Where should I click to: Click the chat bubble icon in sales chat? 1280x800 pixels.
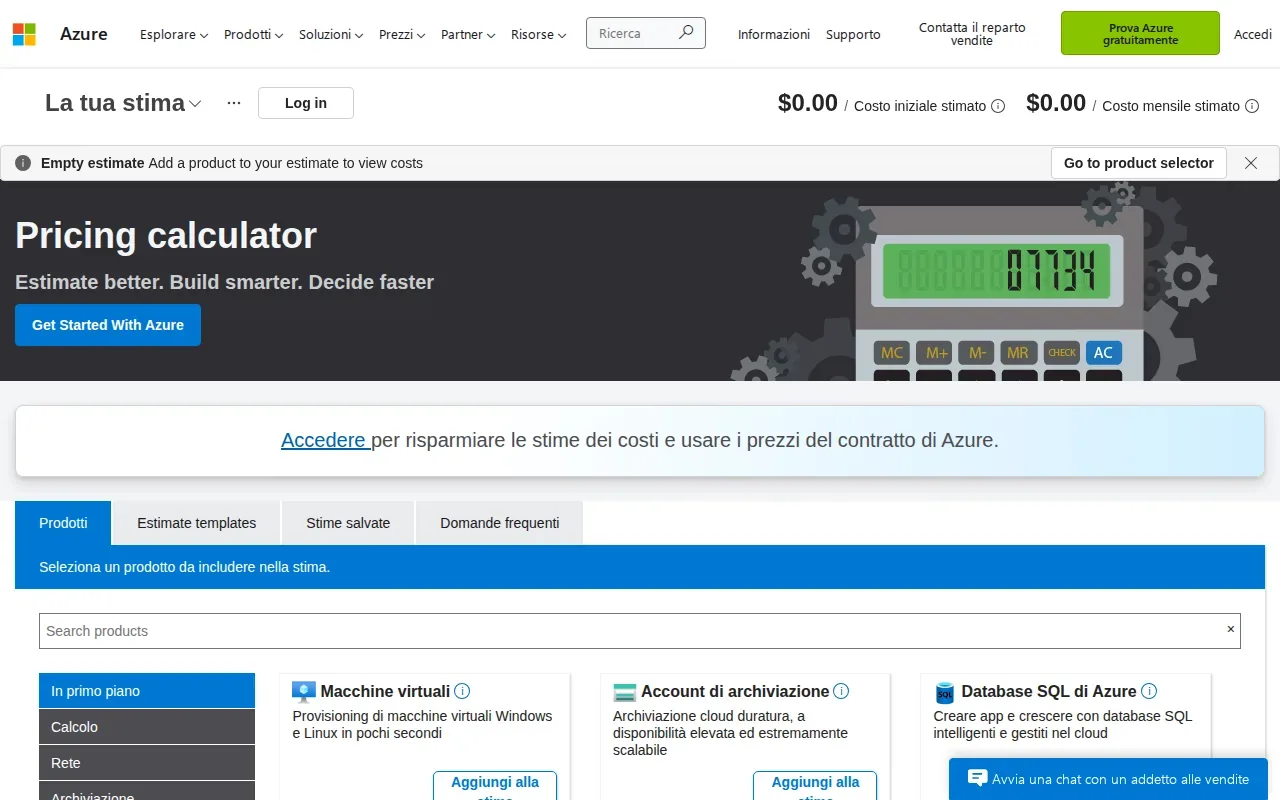[x=977, y=779]
